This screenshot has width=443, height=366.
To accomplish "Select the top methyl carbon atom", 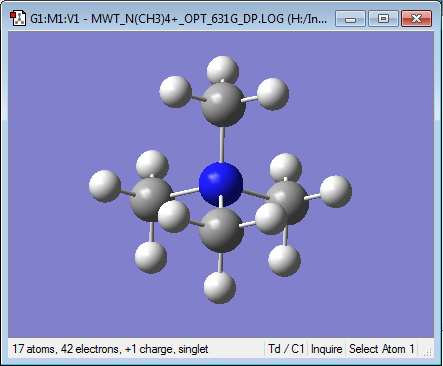I will [x=223, y=104].
